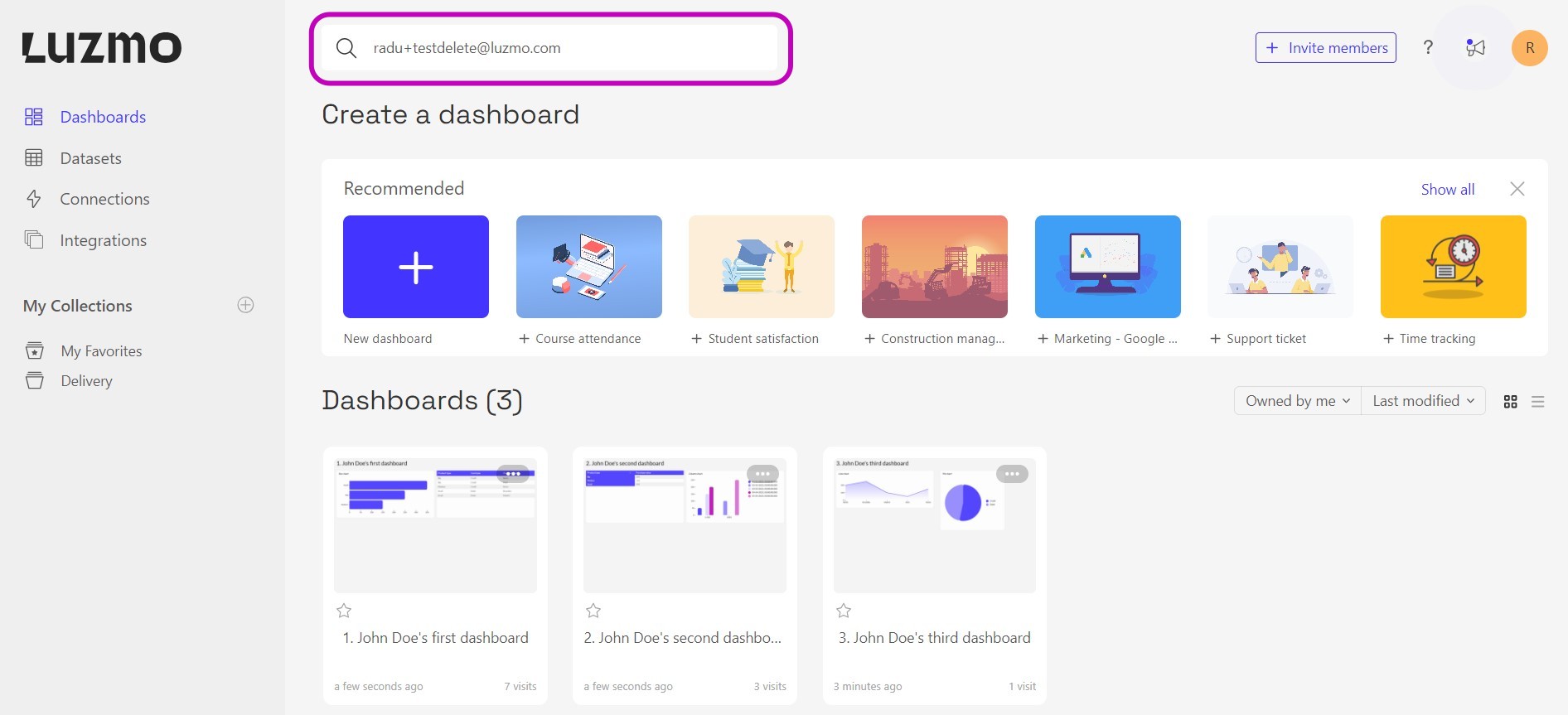This screenshot has width=1568, height=715.
Task: Click Show all recommended templates link
Action: 1447,190
